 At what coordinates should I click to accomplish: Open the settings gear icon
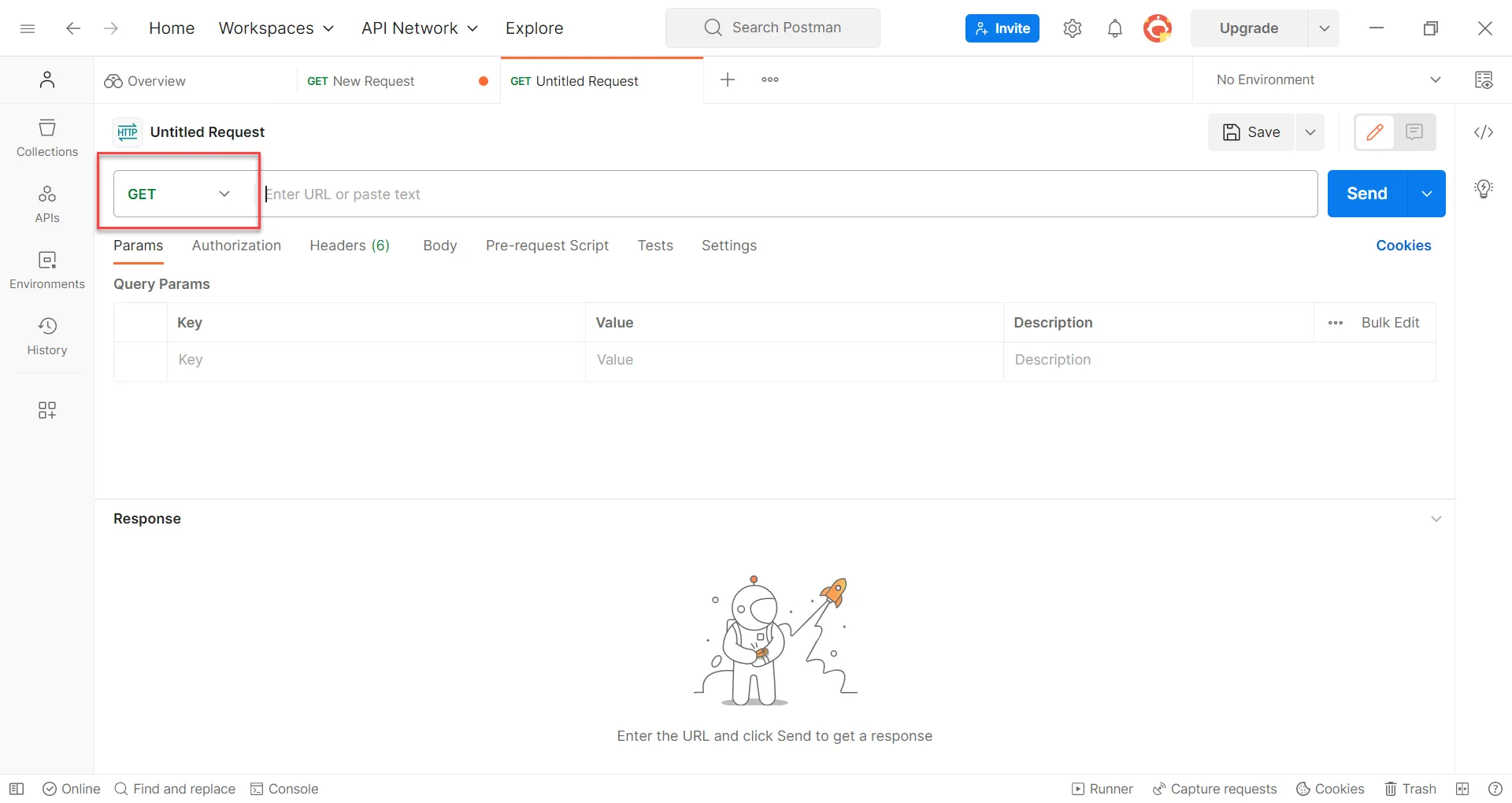point(1073,28)
